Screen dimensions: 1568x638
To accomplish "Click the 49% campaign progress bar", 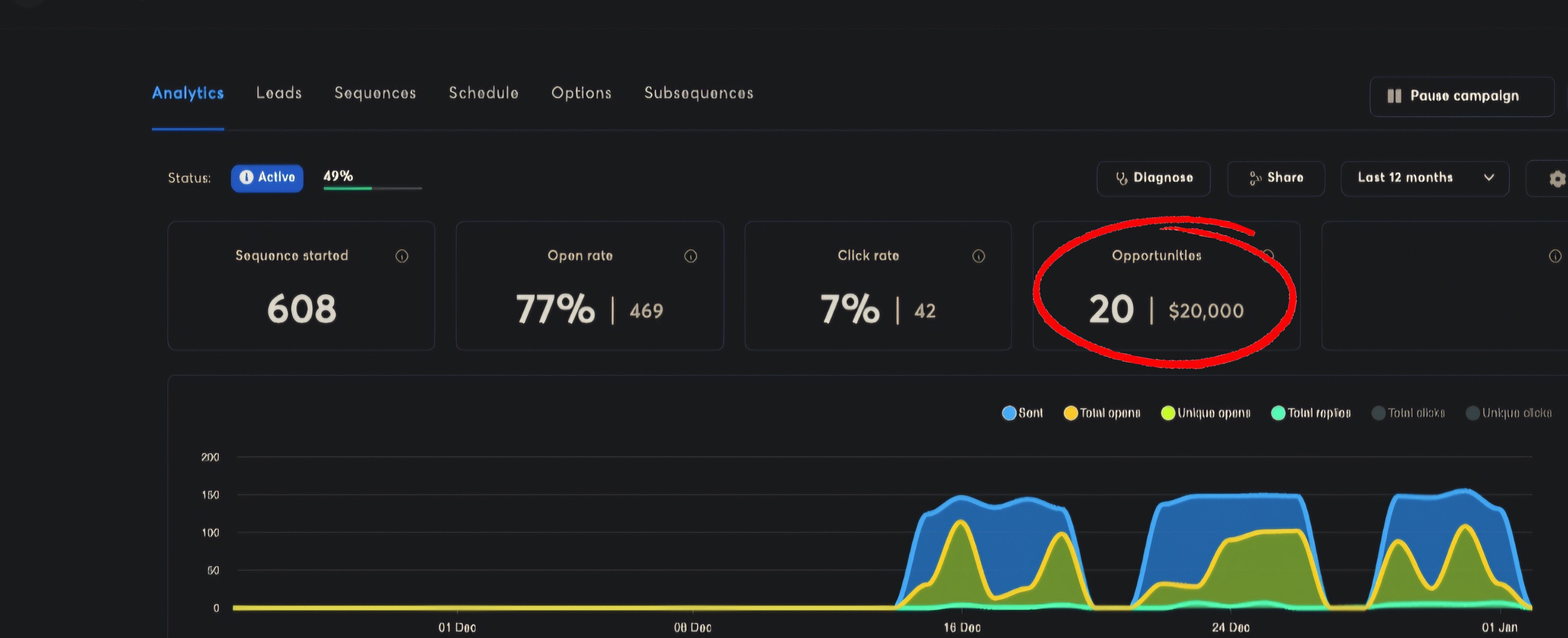I will click(372, 188).
